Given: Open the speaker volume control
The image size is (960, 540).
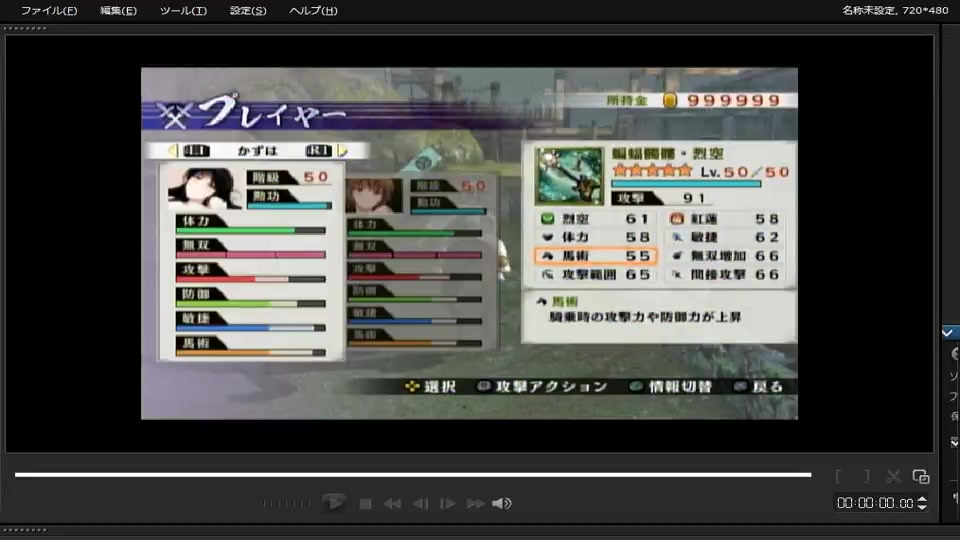Looking at the screenshot, I should click(501, 503).
